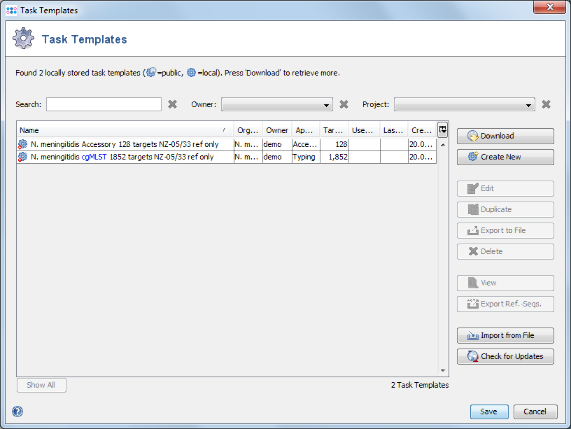
Task: Click Check for Updates button
Action: [505, 356]
